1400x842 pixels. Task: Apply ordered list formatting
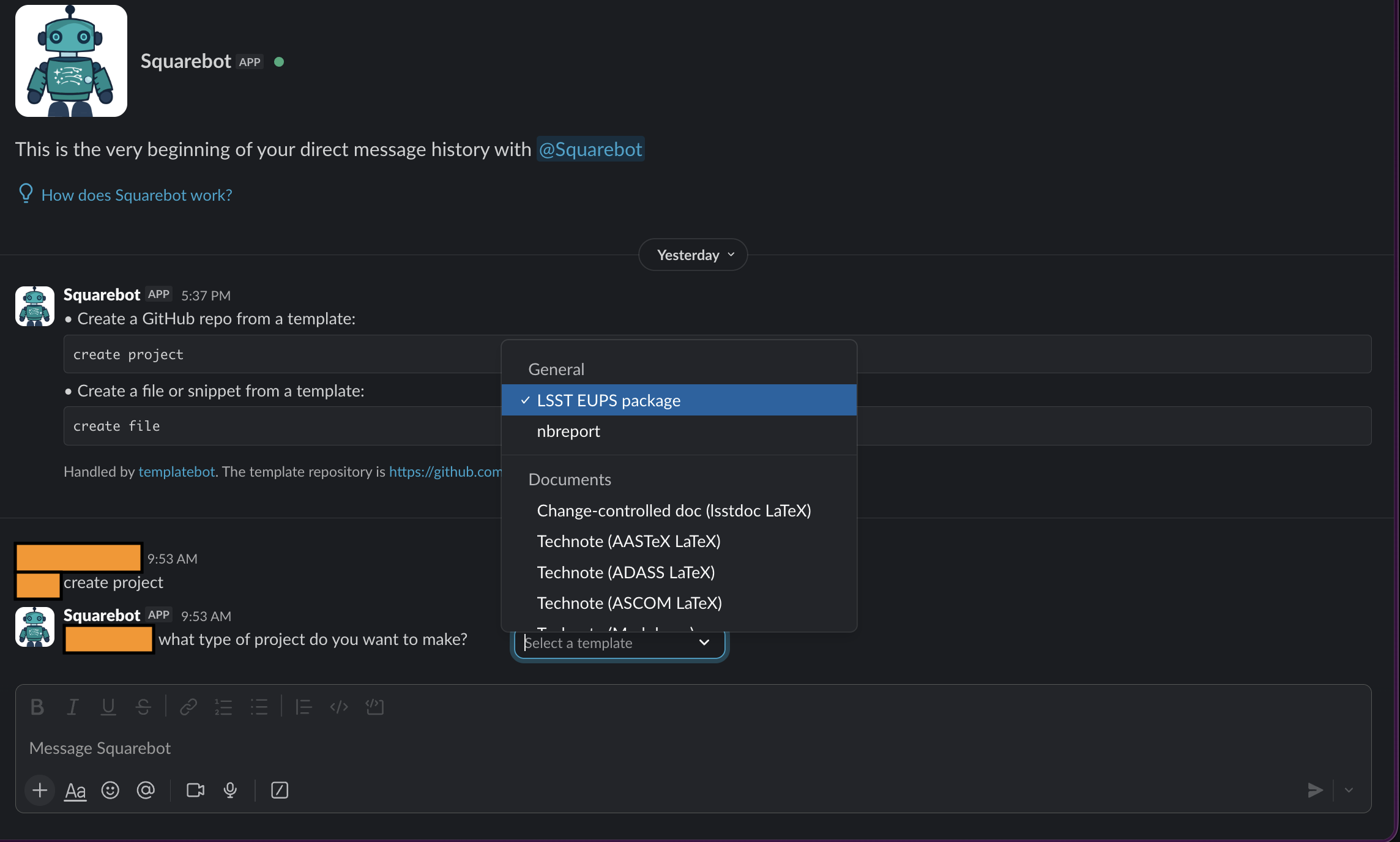coord(223,707)
